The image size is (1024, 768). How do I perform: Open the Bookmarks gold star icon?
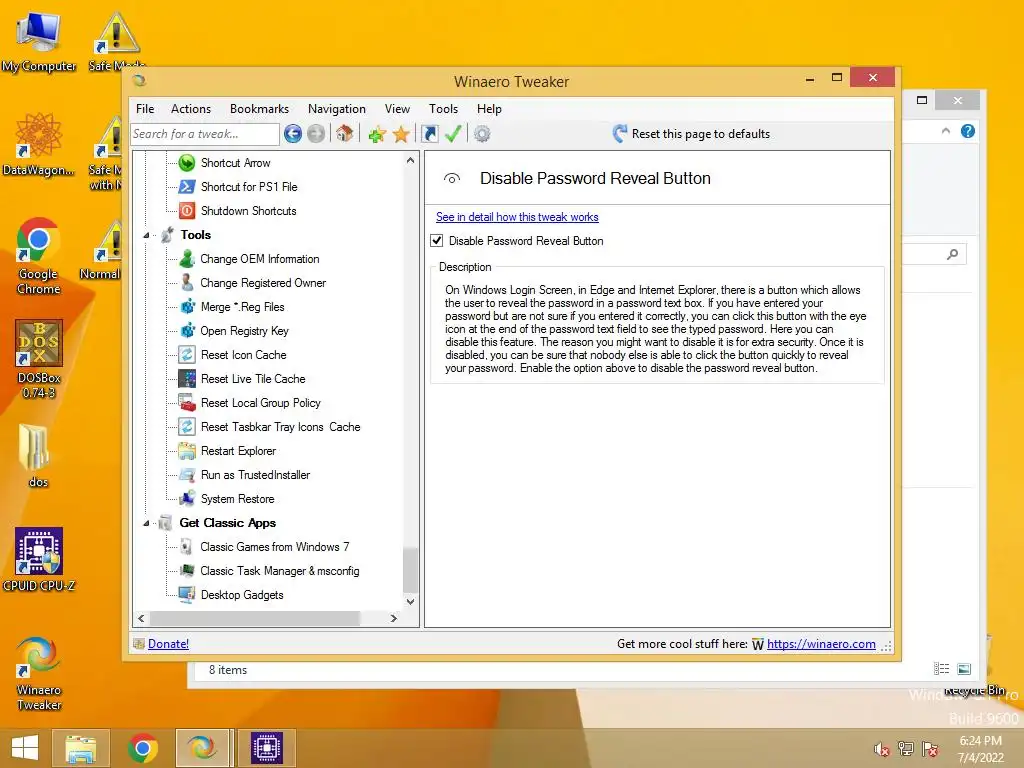[x=401, y=135]
